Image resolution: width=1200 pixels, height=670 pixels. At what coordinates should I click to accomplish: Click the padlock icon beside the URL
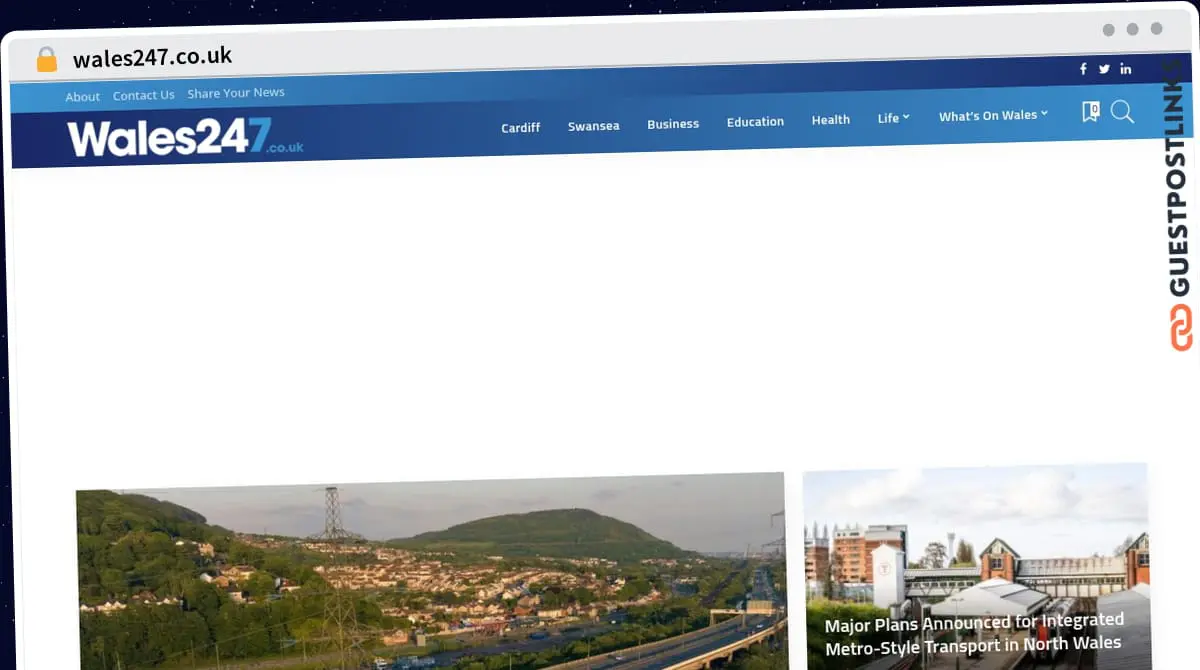coord(46,60)
